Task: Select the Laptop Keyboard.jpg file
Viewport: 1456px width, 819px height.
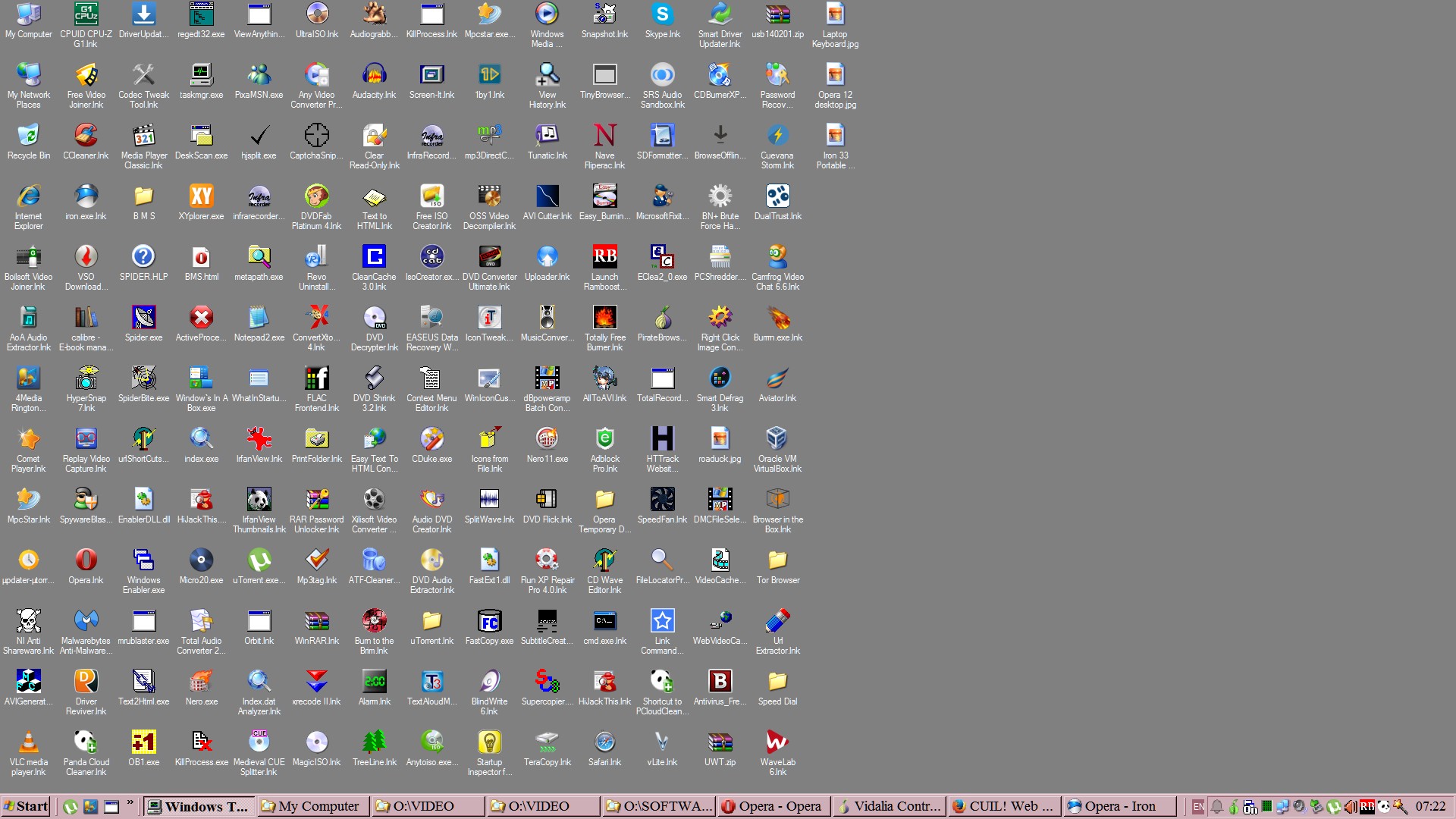Action: click(835, 15)
